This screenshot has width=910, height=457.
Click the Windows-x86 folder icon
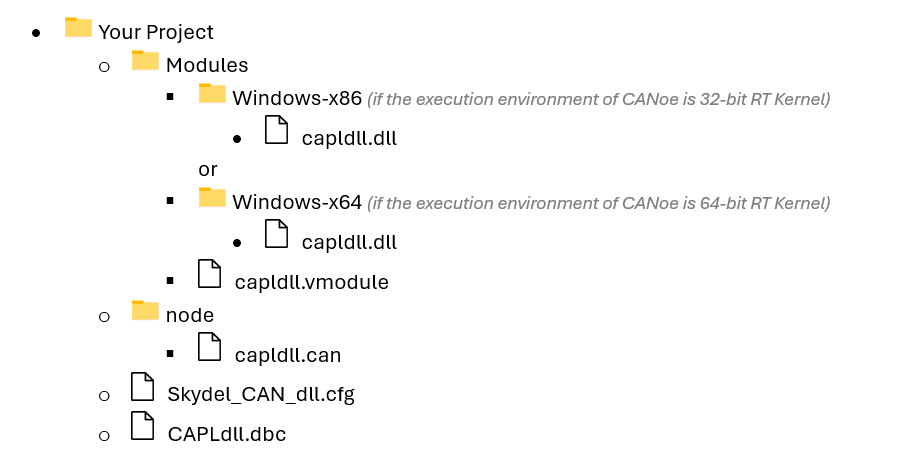212,94
